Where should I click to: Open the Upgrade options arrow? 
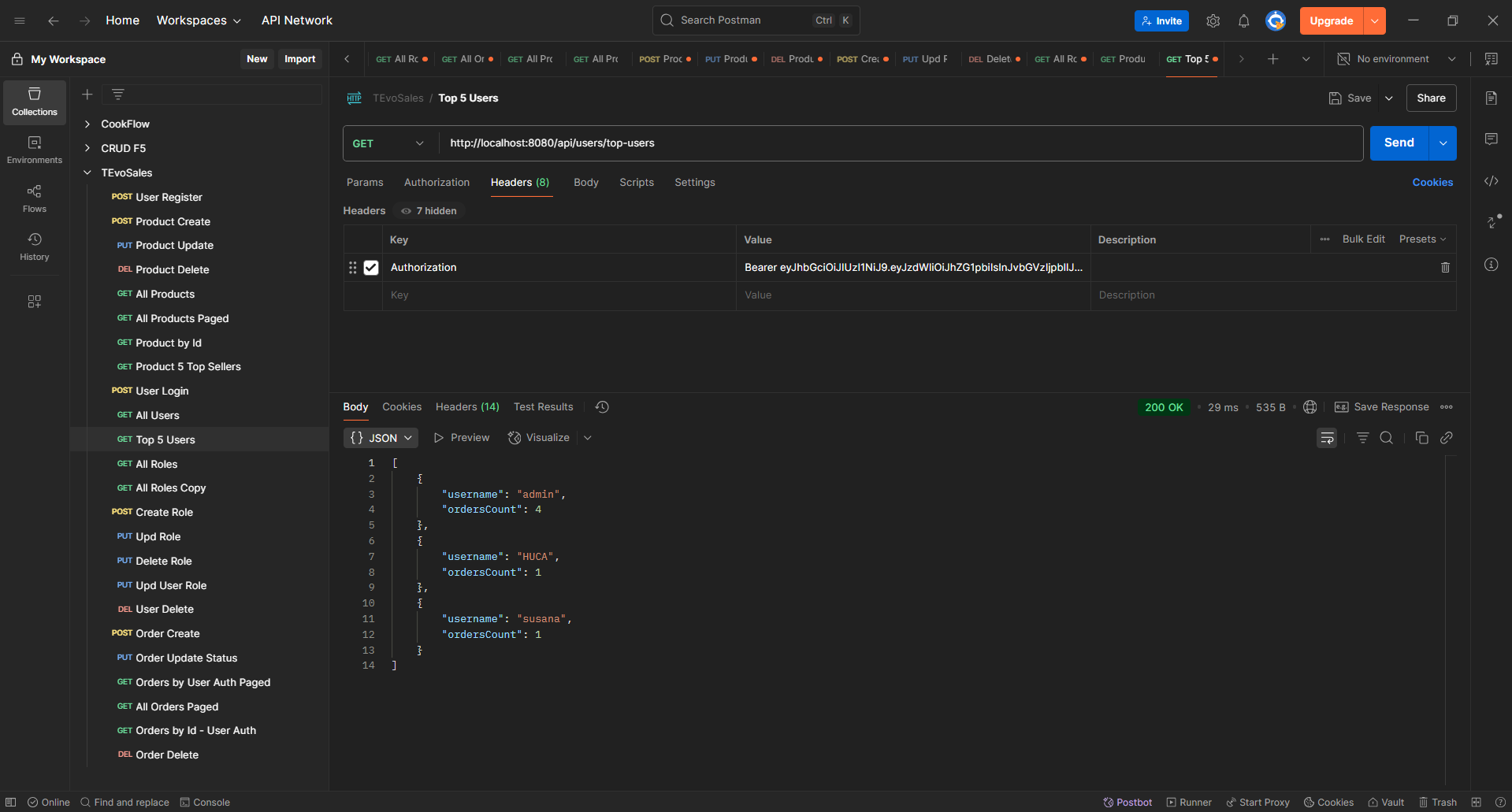click(x=1375, y=21)
